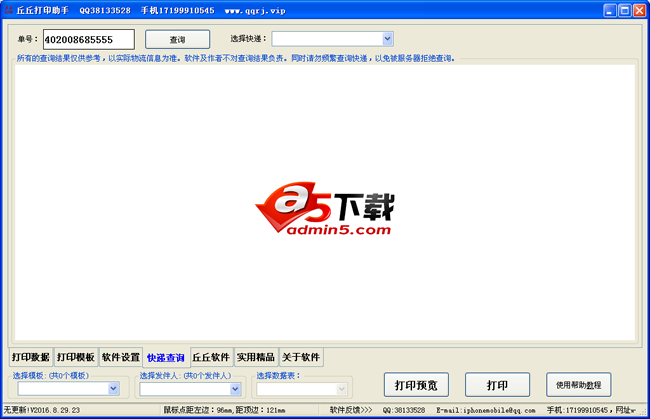Screen dimensions: 650x419
Task: Select the 快递查询 tab
Action: click(x=166, y=358)
